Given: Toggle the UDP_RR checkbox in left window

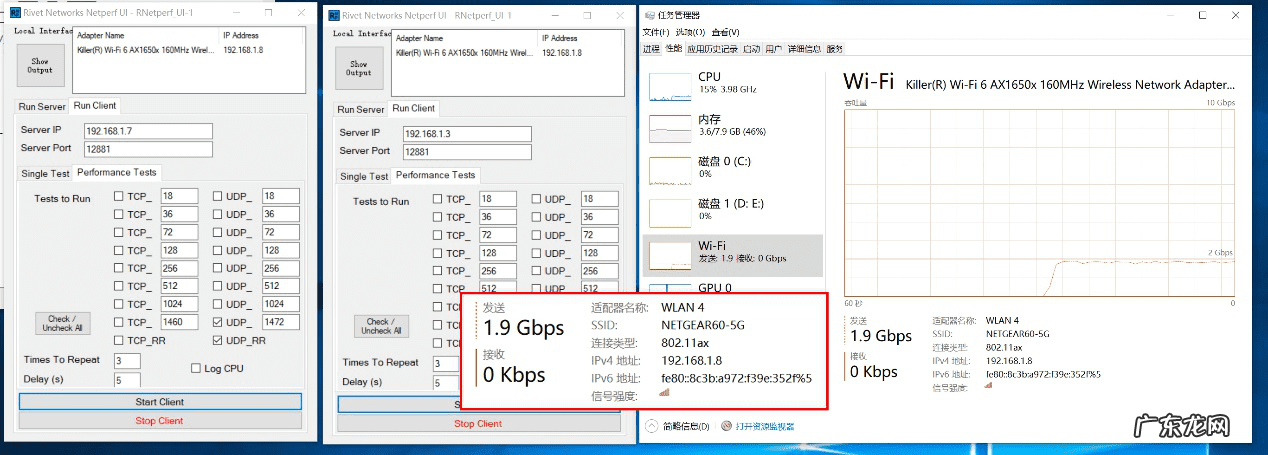Looking at the screenshot, I should coord(219,340).
